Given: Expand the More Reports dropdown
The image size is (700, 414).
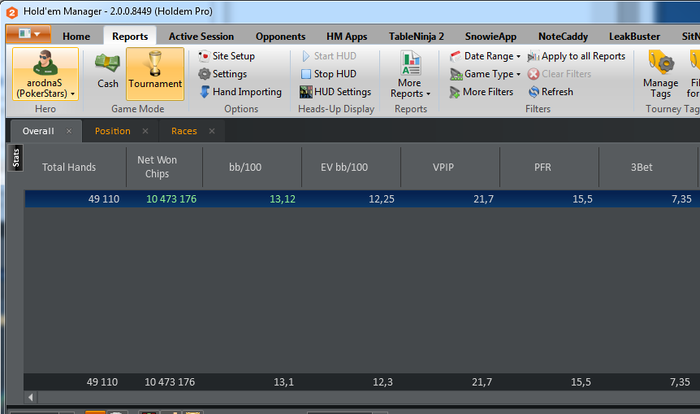Looking at the screenshot, I should (410, 75).
